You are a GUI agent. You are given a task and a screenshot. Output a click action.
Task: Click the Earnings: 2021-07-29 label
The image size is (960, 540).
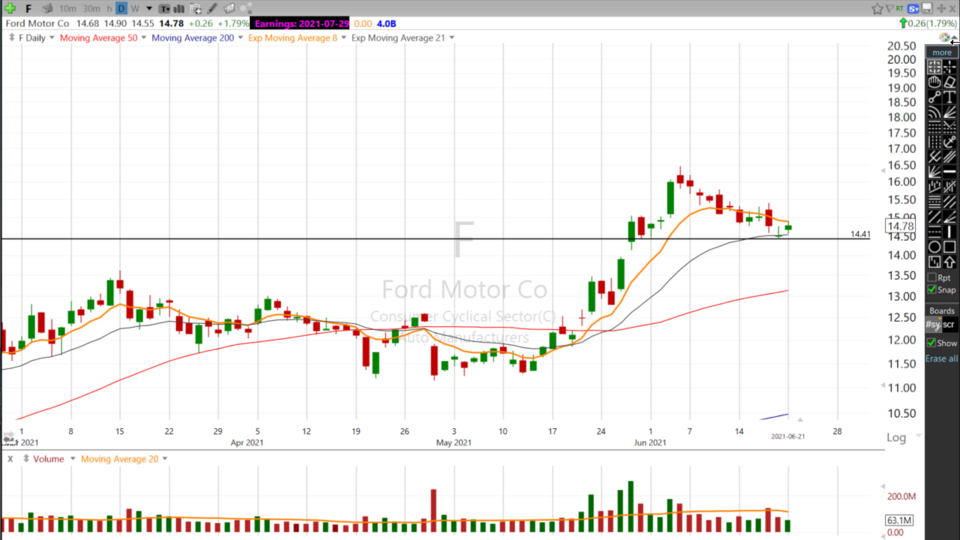tap(301, 23)
